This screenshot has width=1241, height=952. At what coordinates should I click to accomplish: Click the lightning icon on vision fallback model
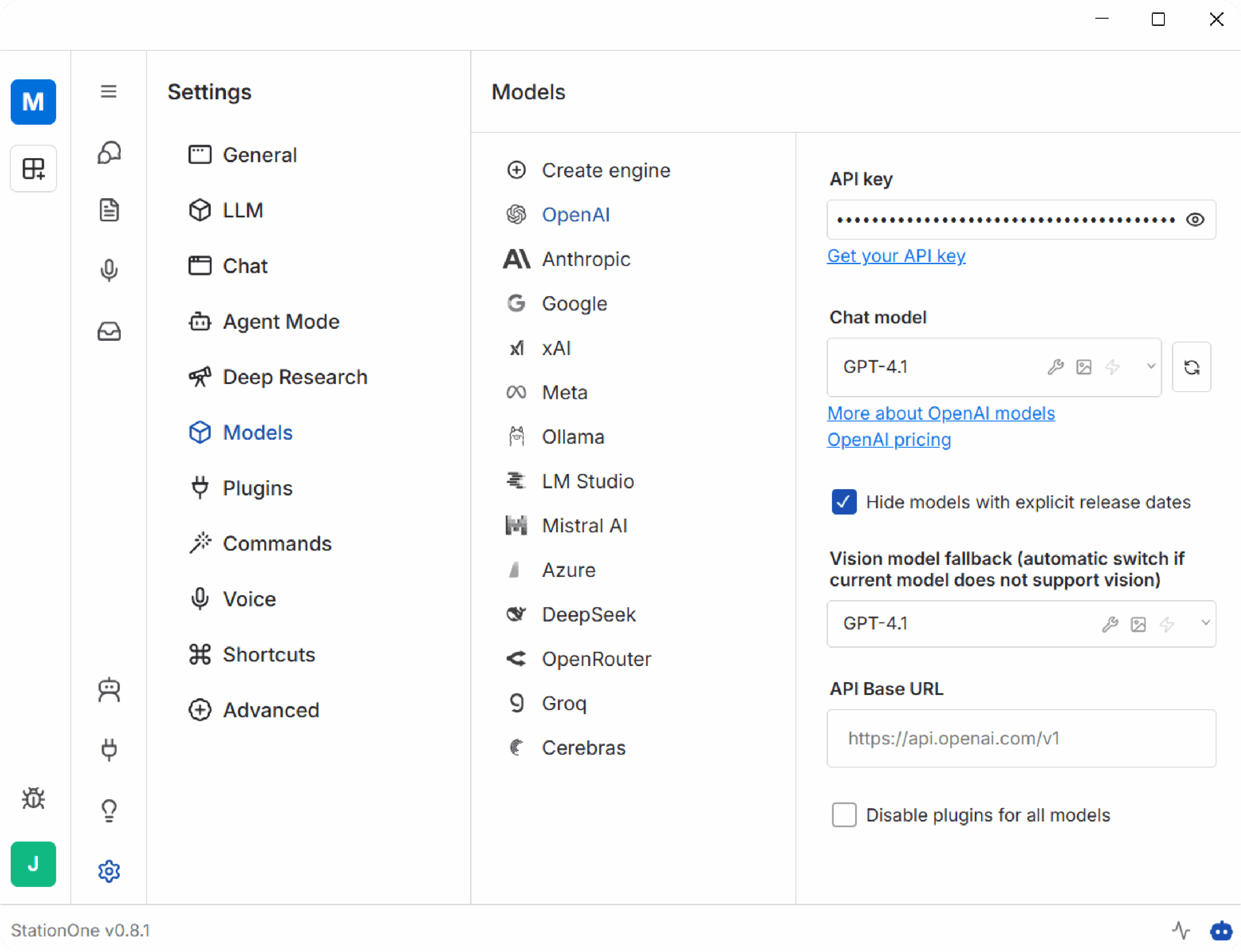coord(1167,624)
